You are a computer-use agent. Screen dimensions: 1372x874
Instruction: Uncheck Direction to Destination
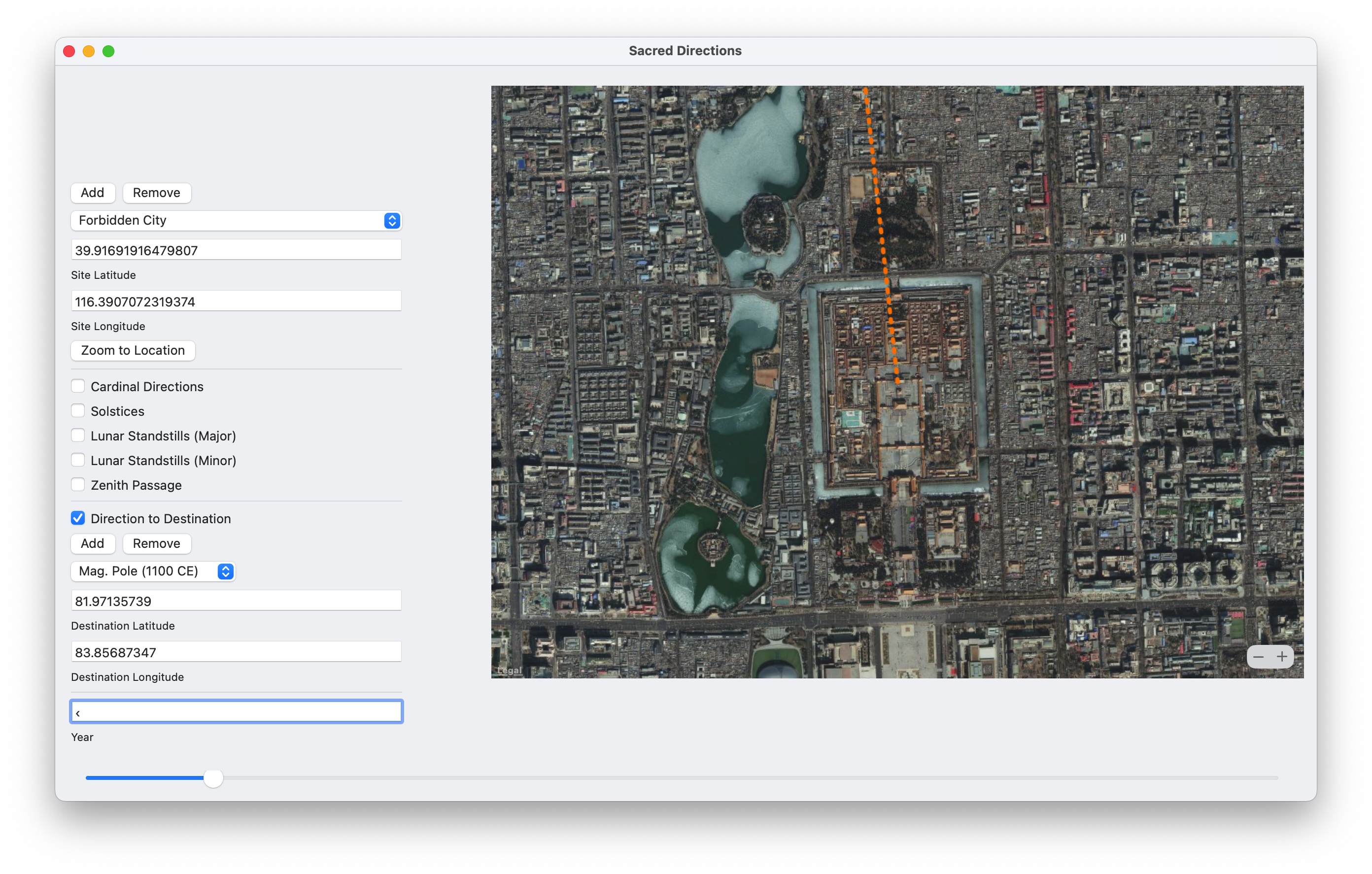(78, 518)
